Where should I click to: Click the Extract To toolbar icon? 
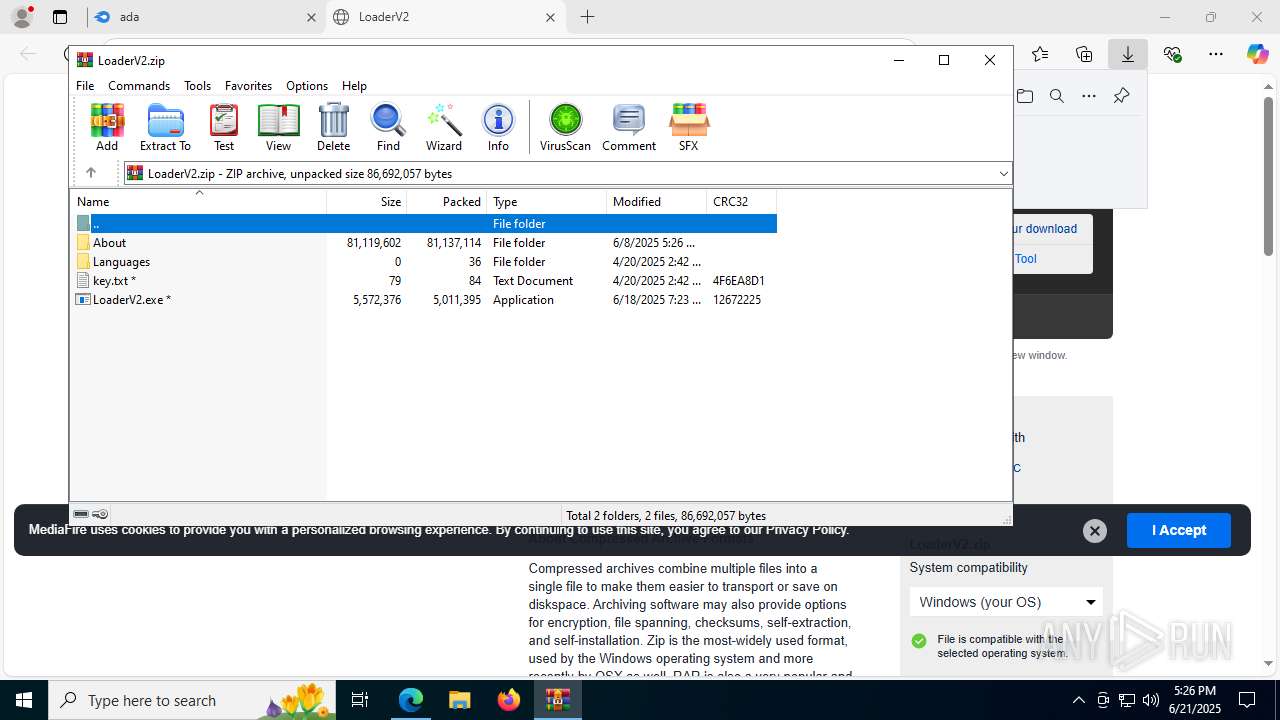click(165, 127)
